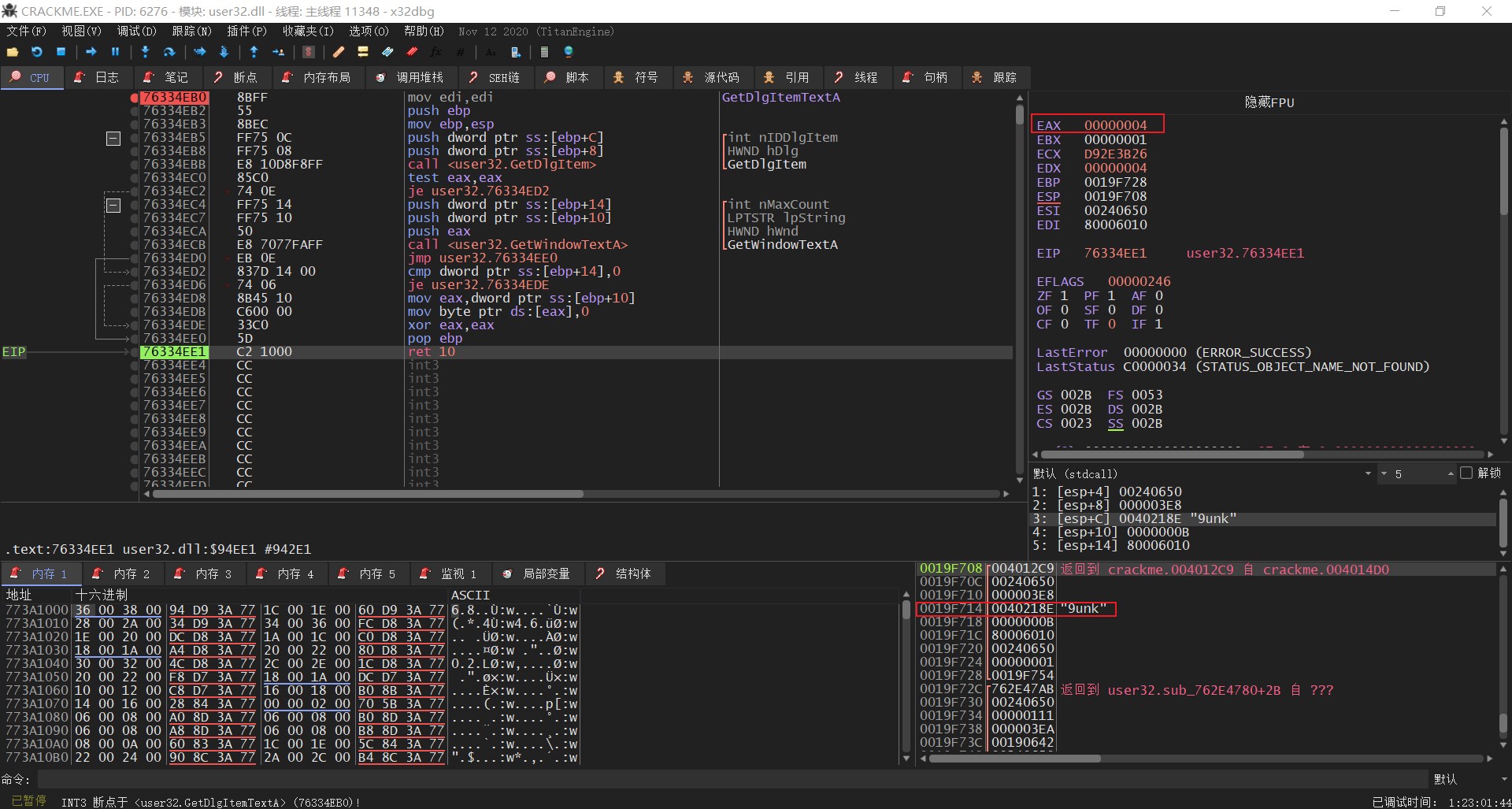This screenshot has width=1512, height=809.
Task: Open the calculator tool
Action: click(x=544, y=52)
